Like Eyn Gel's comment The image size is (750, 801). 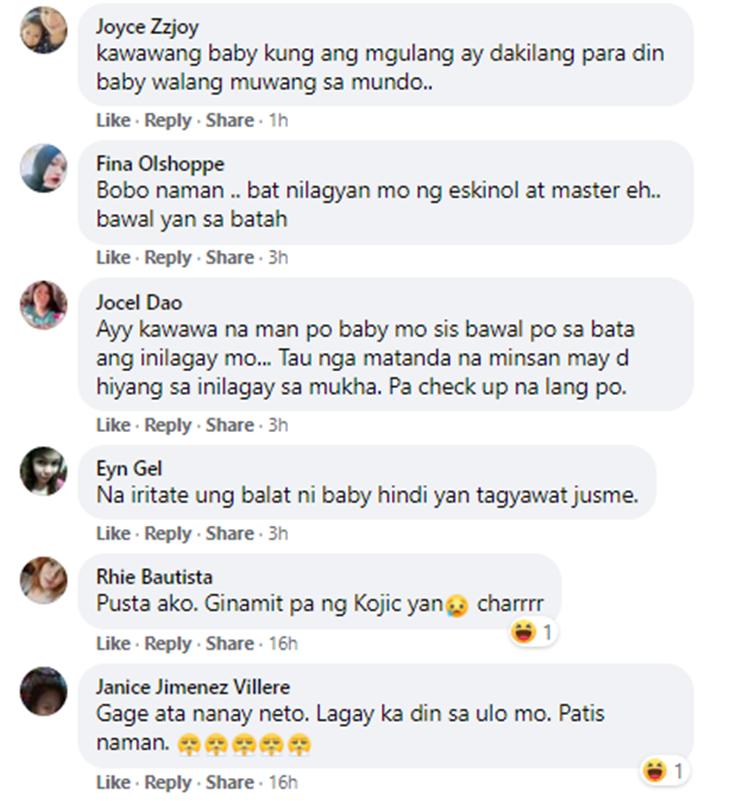113,533
